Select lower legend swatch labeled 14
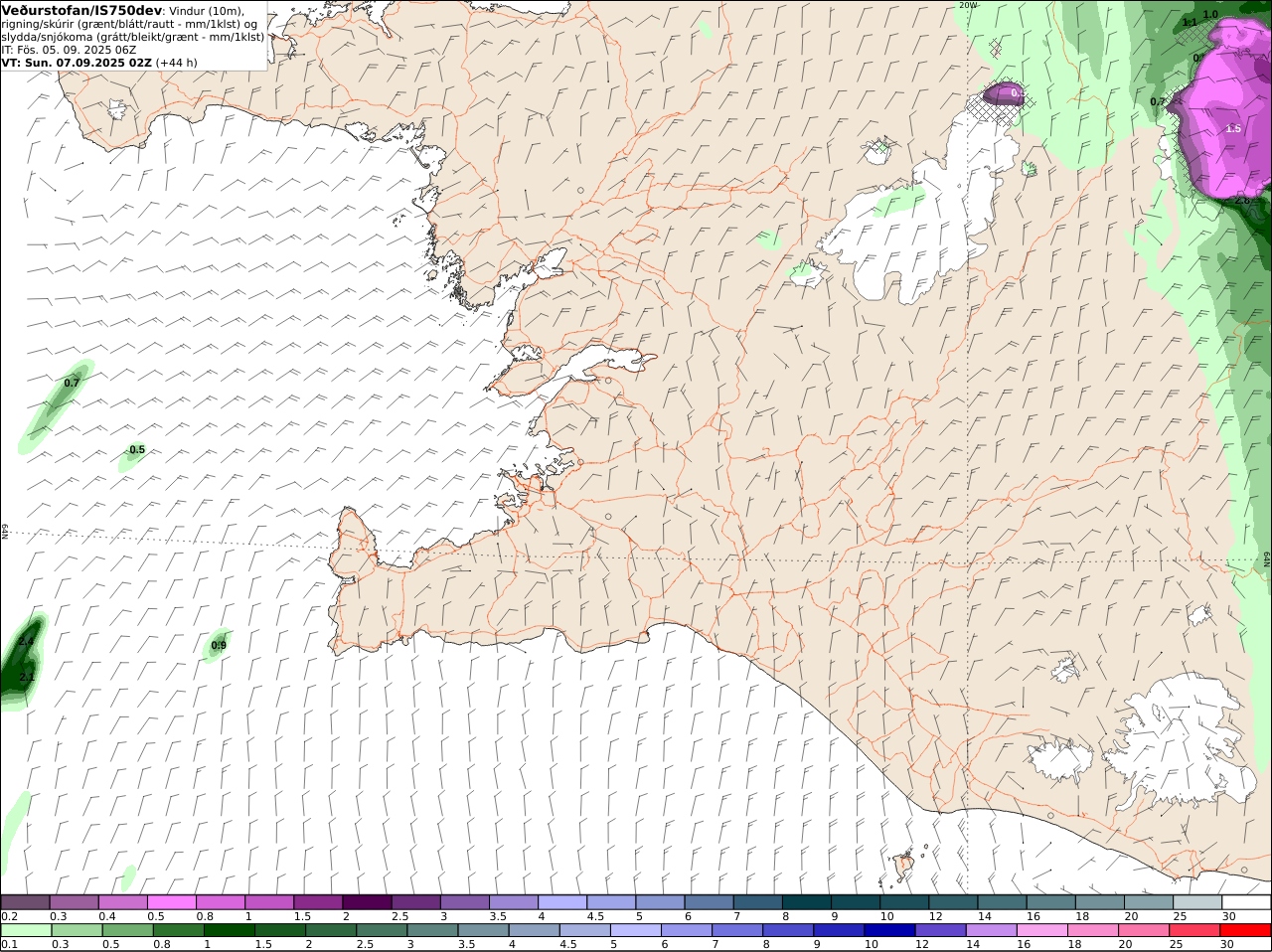This screenshot has width=1272, height=952. (x=992, y=930)
